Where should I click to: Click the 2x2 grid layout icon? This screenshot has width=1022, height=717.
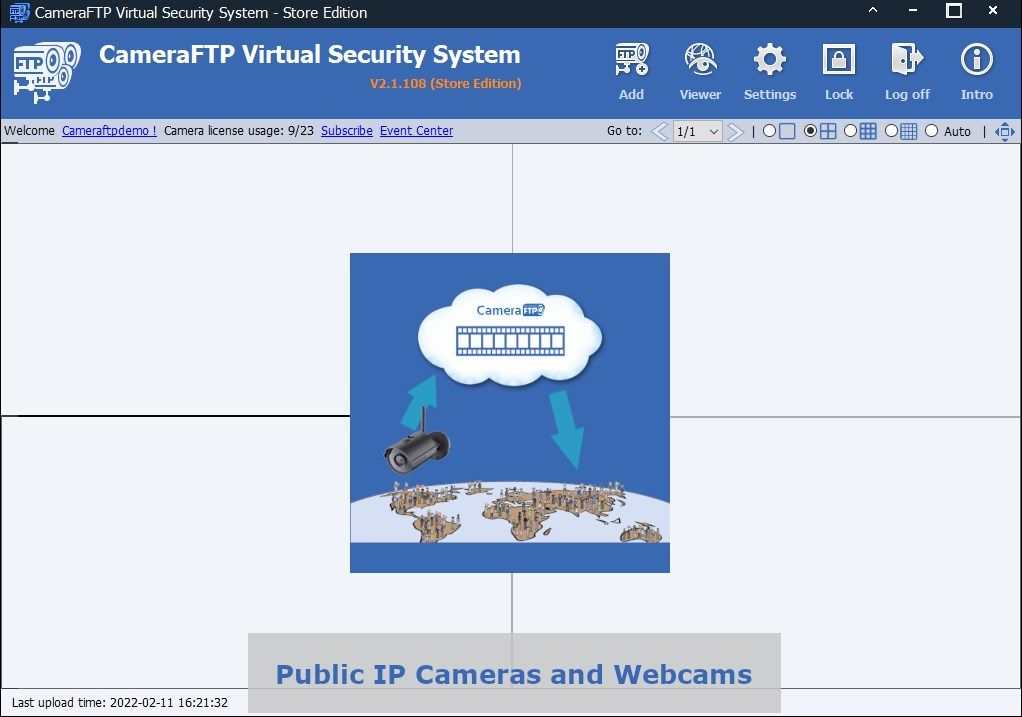coord(828,132)
